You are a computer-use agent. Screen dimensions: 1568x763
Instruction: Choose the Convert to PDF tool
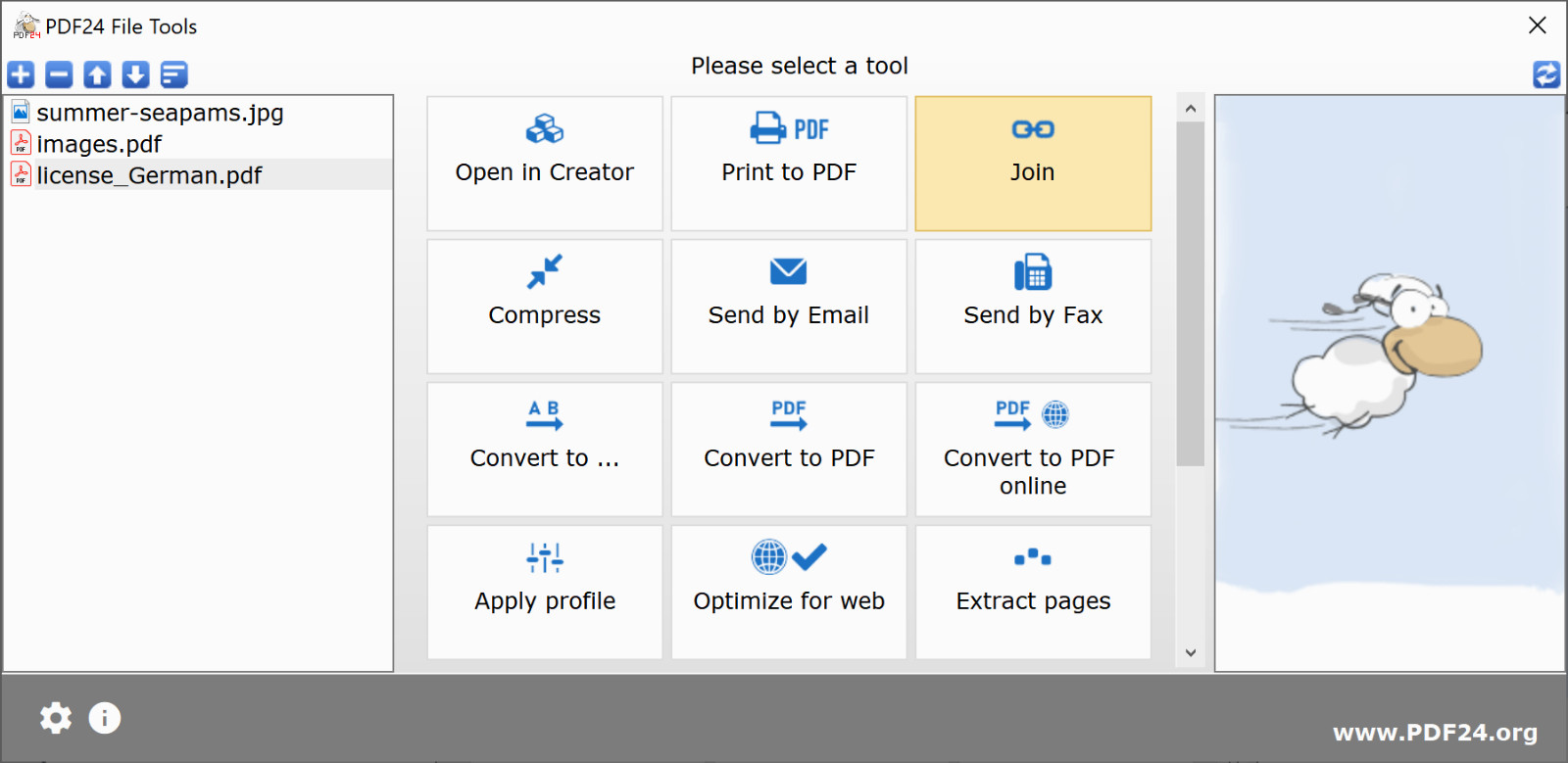tap(789, 450)
